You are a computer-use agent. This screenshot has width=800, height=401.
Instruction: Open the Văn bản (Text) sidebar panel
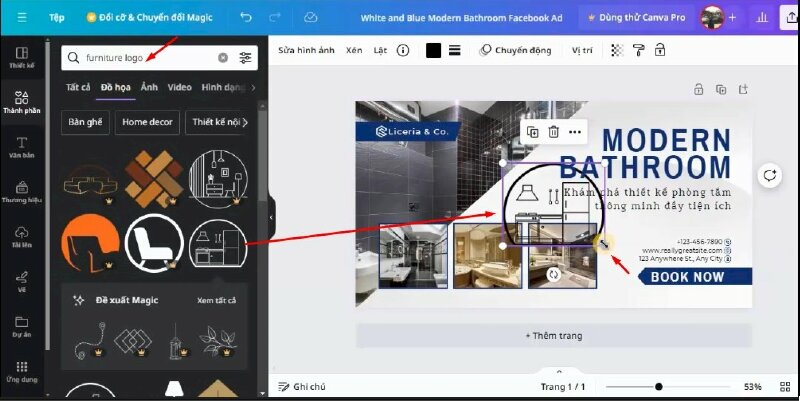(21, 146)
